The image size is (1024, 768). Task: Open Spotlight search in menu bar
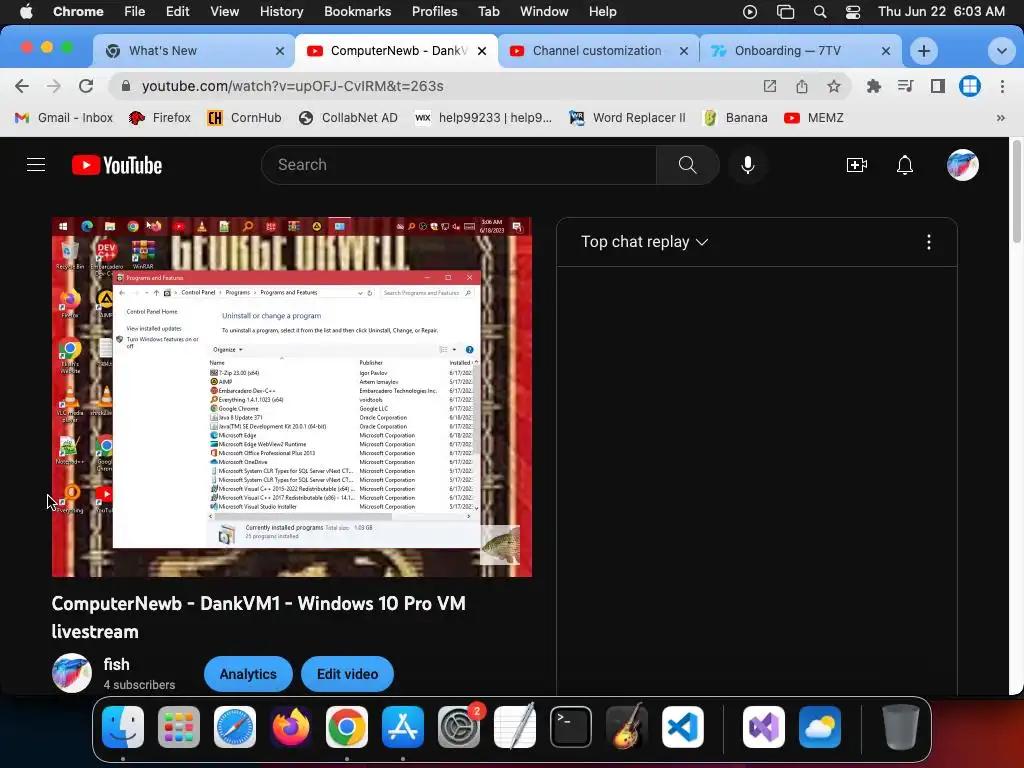(820, 12)
